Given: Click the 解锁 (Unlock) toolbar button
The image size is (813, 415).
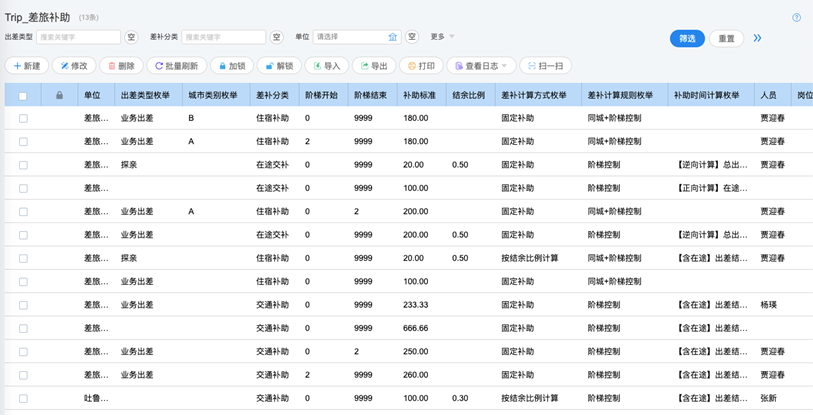Looking at the screenshot, I should 279,66.
